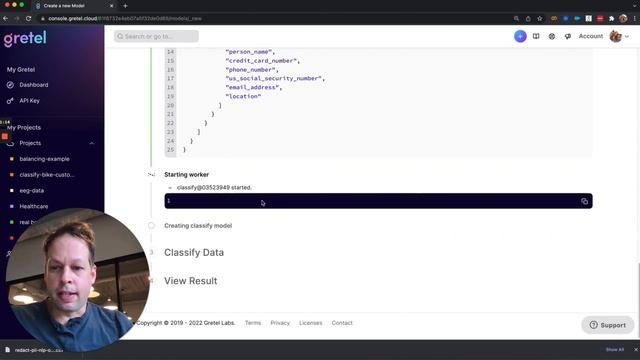The width and height of the screenshot is (640, 360).
Task: Click the browser zoom magnifier icon
Action: click(516, 18)
